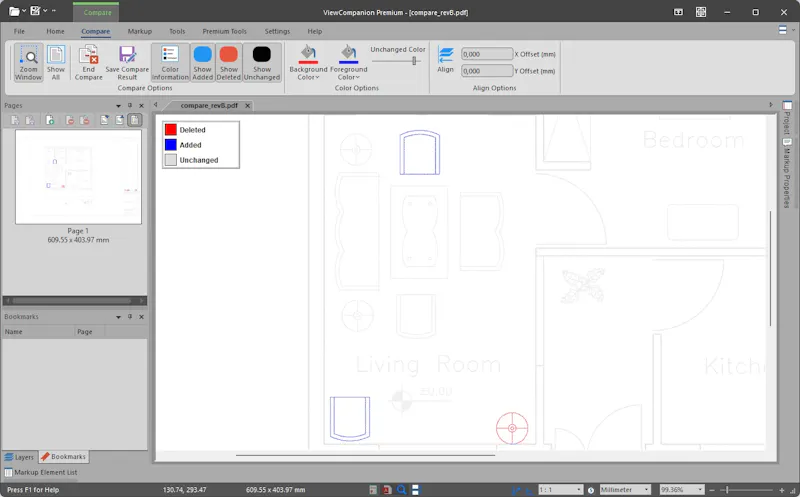
Task: Click the page rotate icon with blue down arrow
Action: pyautogui.click(x=104, y=120)
